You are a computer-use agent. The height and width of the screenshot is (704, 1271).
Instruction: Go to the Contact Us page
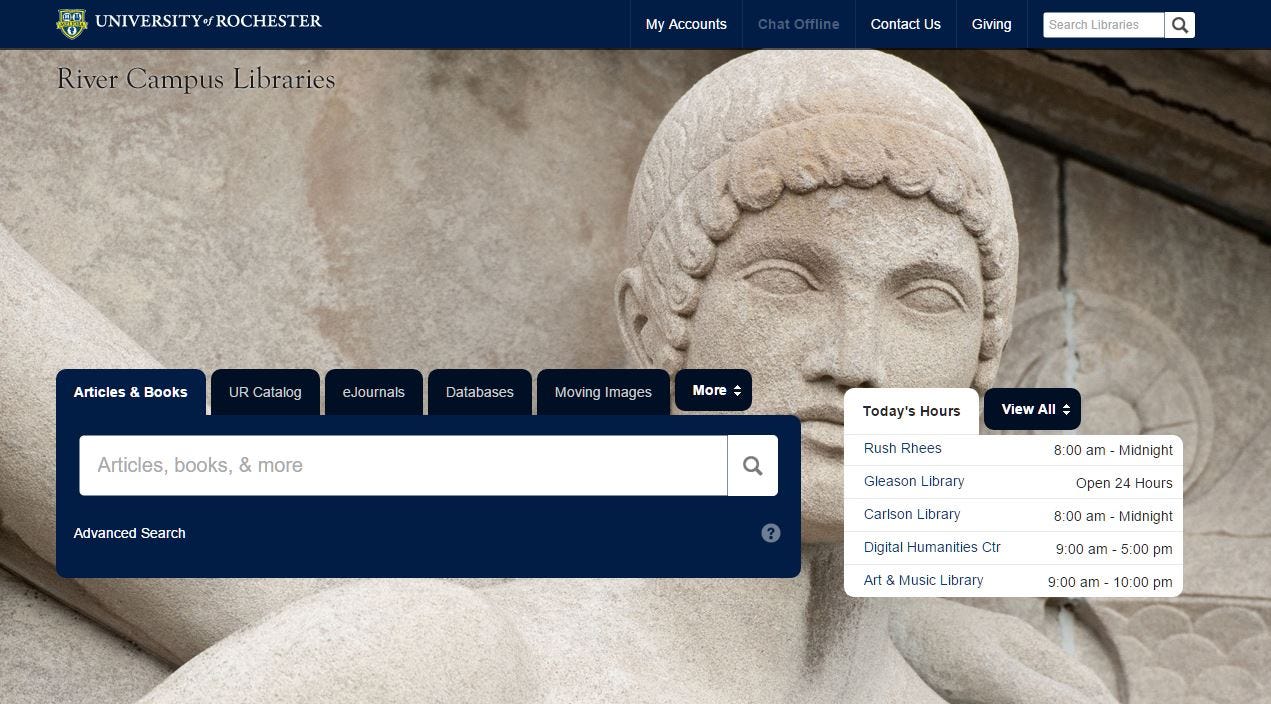(x=906, y=24)
